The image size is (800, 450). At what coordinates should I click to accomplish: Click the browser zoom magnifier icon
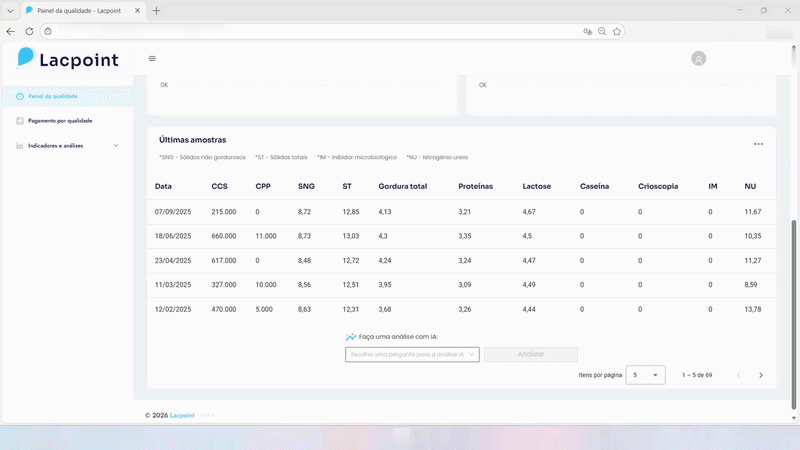pyautogui.click(x=602, y=31)
